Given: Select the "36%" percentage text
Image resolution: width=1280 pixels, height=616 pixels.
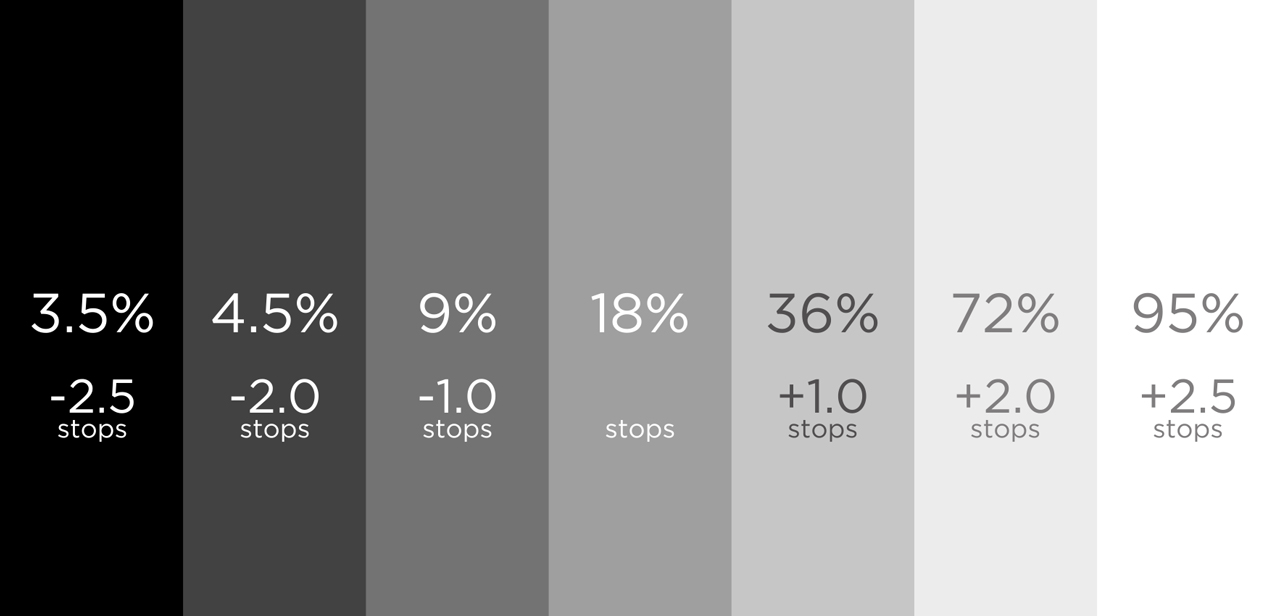Looking at the screenshot, I should point(822,314).
